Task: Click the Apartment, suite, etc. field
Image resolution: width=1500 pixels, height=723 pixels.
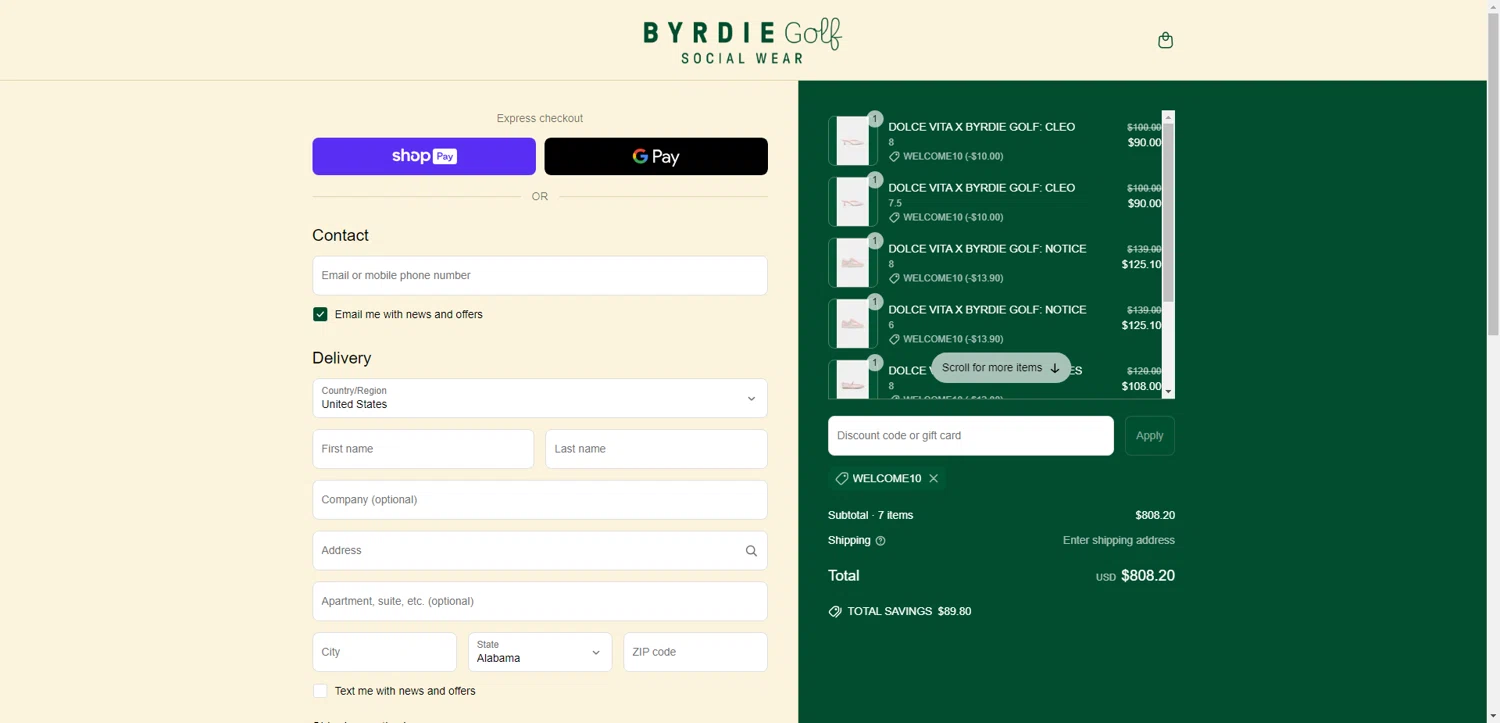Action: 540,602
